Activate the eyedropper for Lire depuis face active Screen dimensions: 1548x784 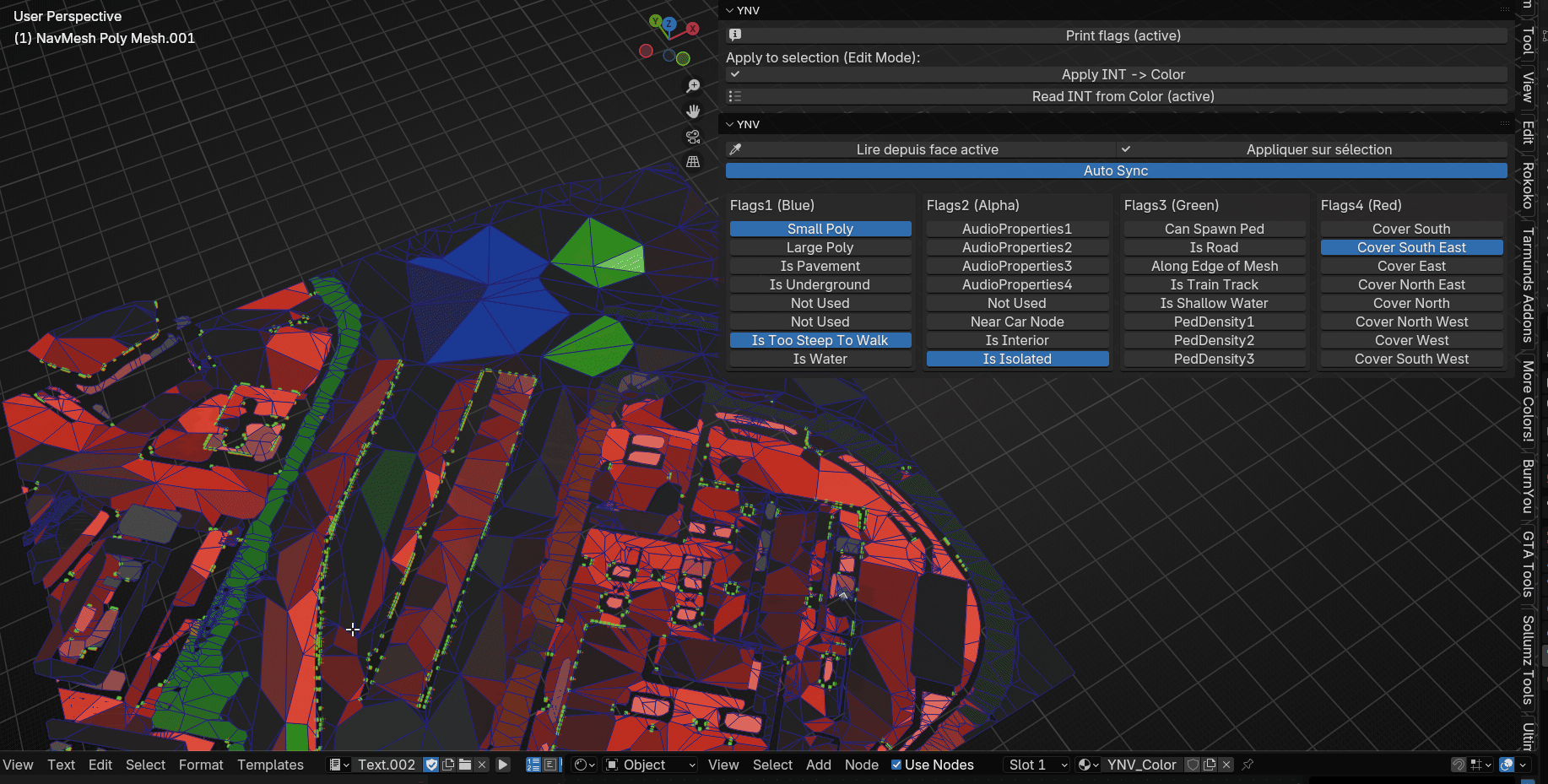pos(735,149)
